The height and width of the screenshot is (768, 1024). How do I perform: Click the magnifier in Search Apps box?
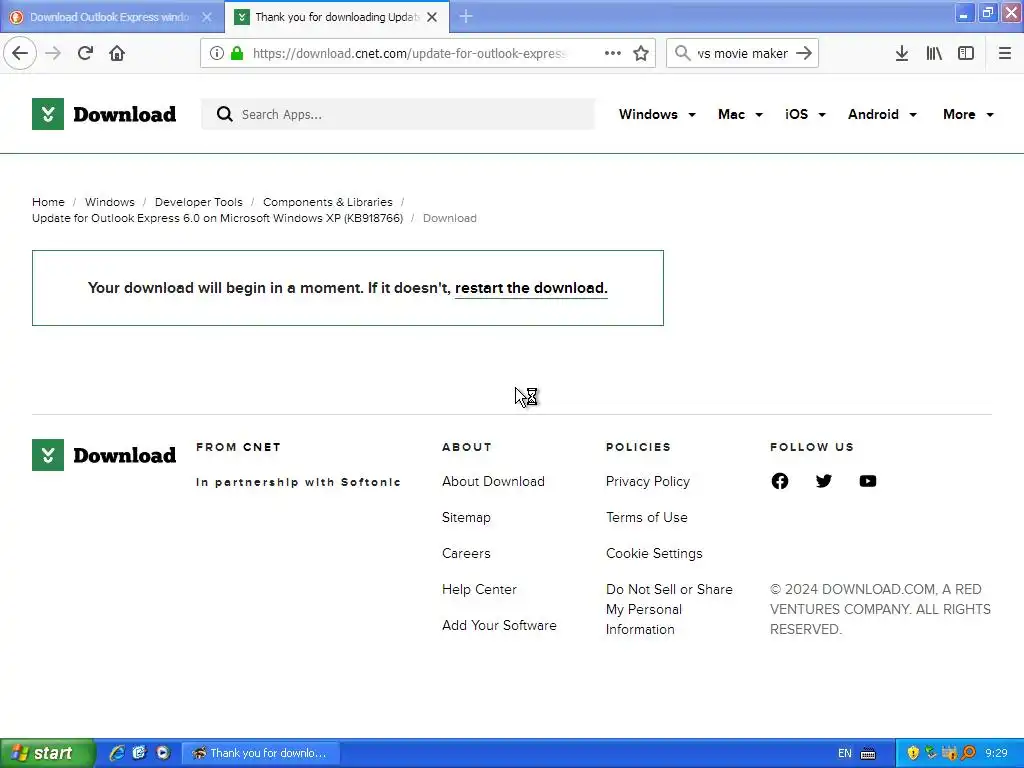coord(225,114)
